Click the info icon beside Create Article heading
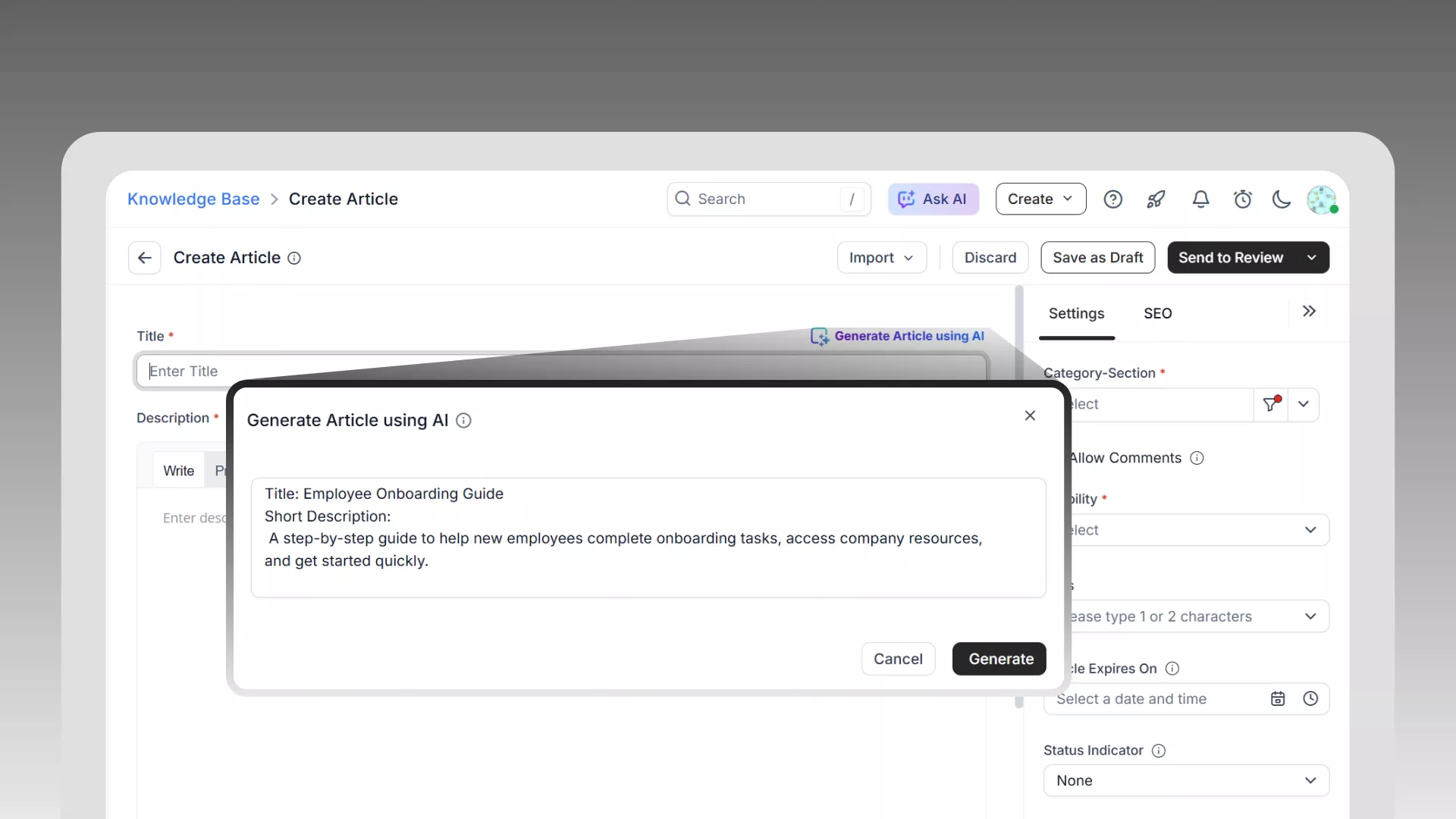1456x819 pixels. tap(294, 259)
